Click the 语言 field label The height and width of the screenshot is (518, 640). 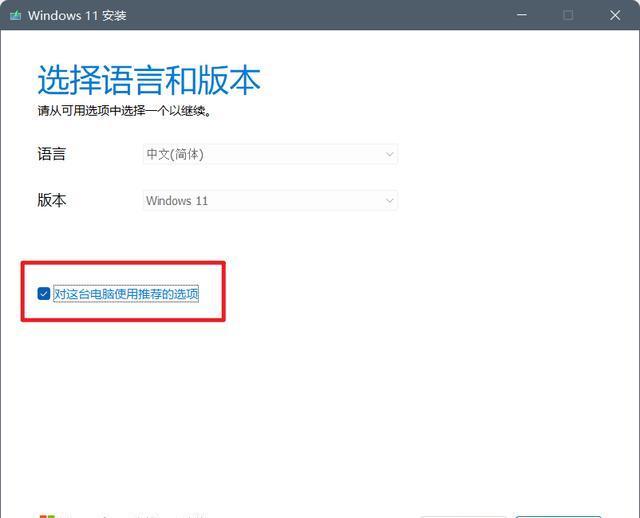51,154
